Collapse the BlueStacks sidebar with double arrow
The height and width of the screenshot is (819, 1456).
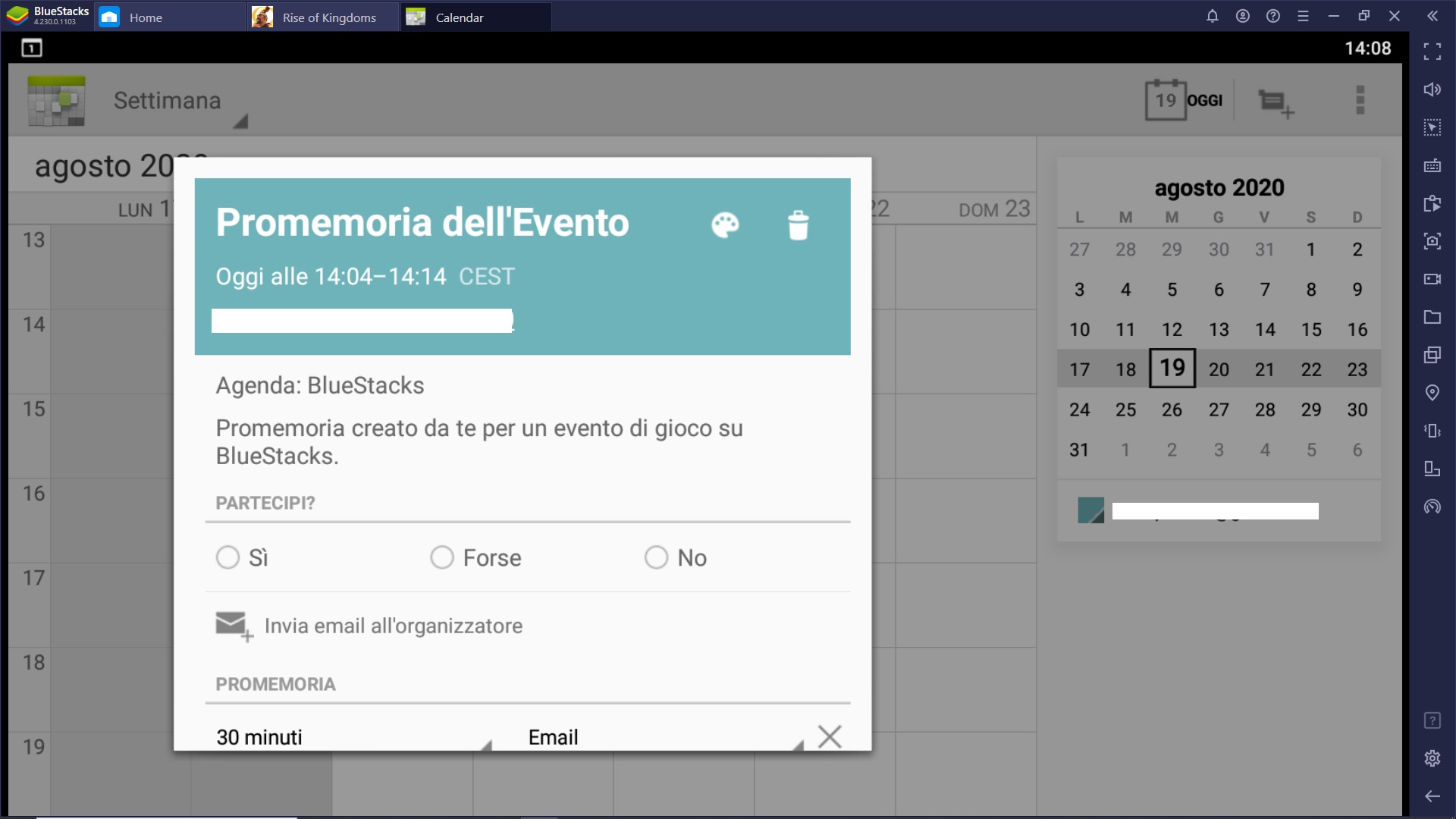coord(1432,16)
